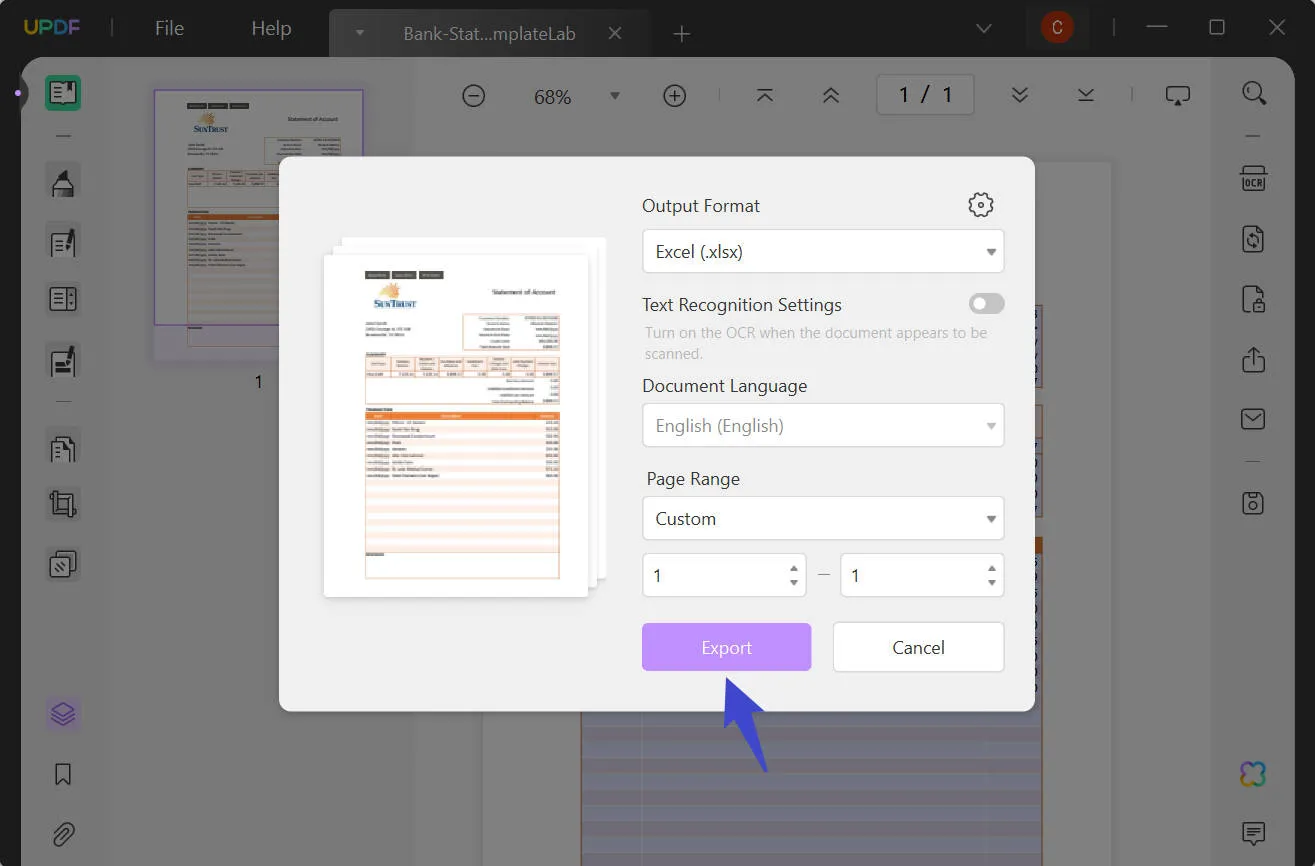Open the Layers panel icon
The height and width of the screenshot is (866, 1315).
(x=63, y=714)
